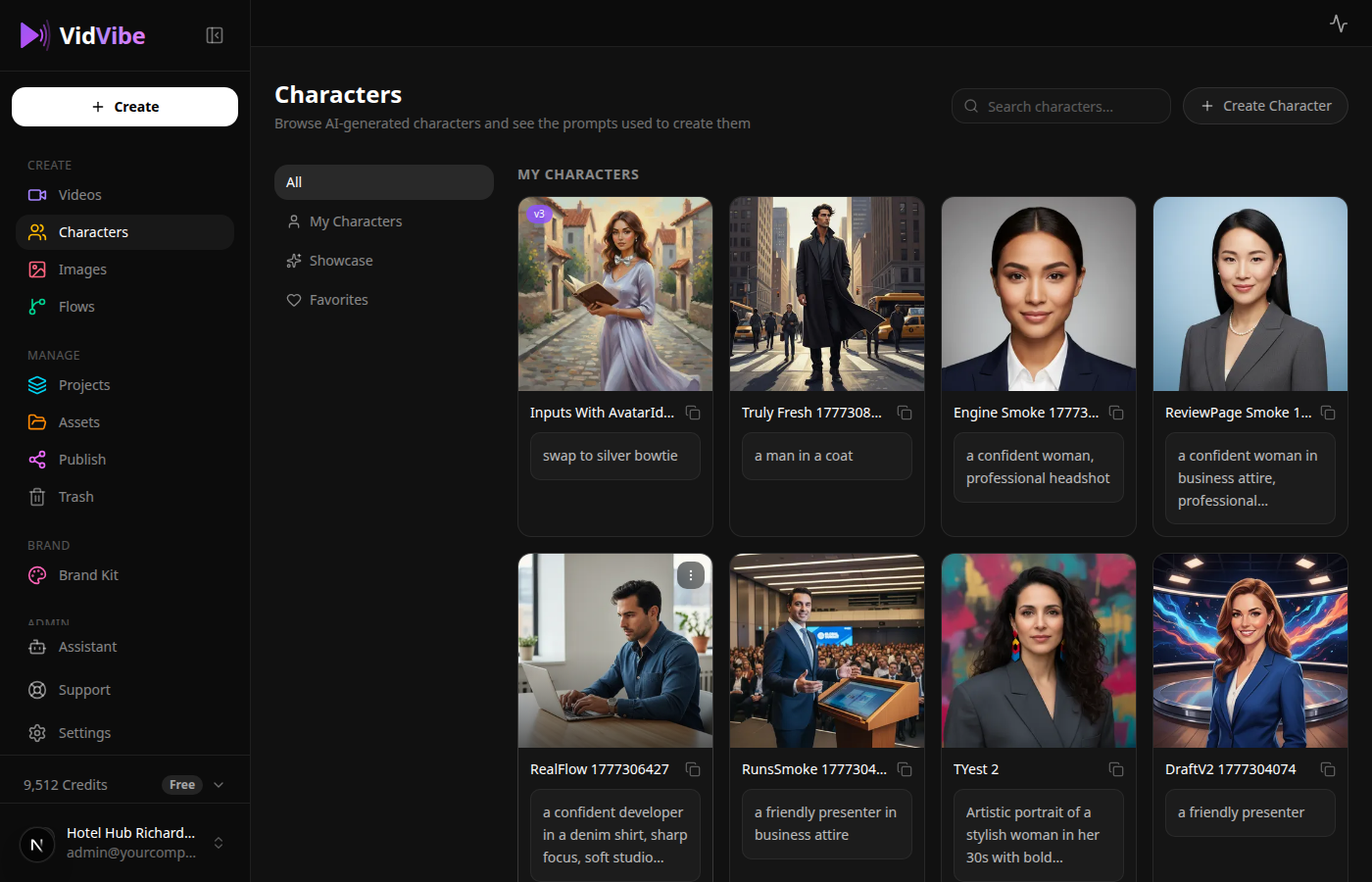Go to Flows section
Screen dimensions: 1372x882
[x=124, y=307]
